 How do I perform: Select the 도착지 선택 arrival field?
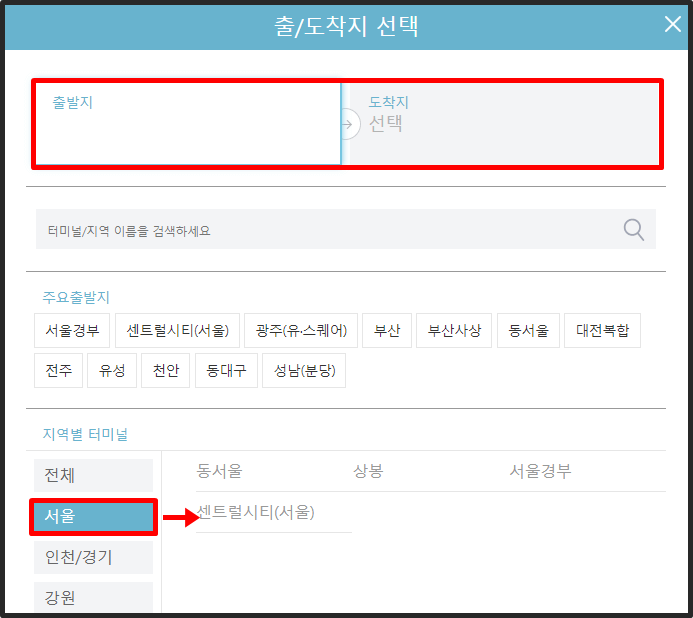pos(504,124)
